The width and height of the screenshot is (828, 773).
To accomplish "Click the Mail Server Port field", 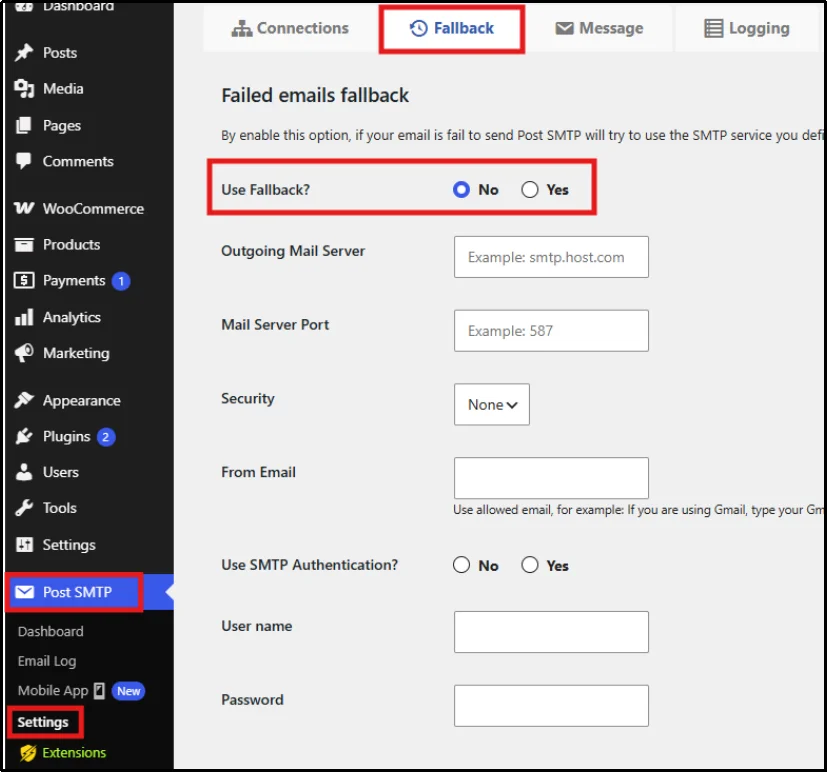I will [x=551, y=331].
